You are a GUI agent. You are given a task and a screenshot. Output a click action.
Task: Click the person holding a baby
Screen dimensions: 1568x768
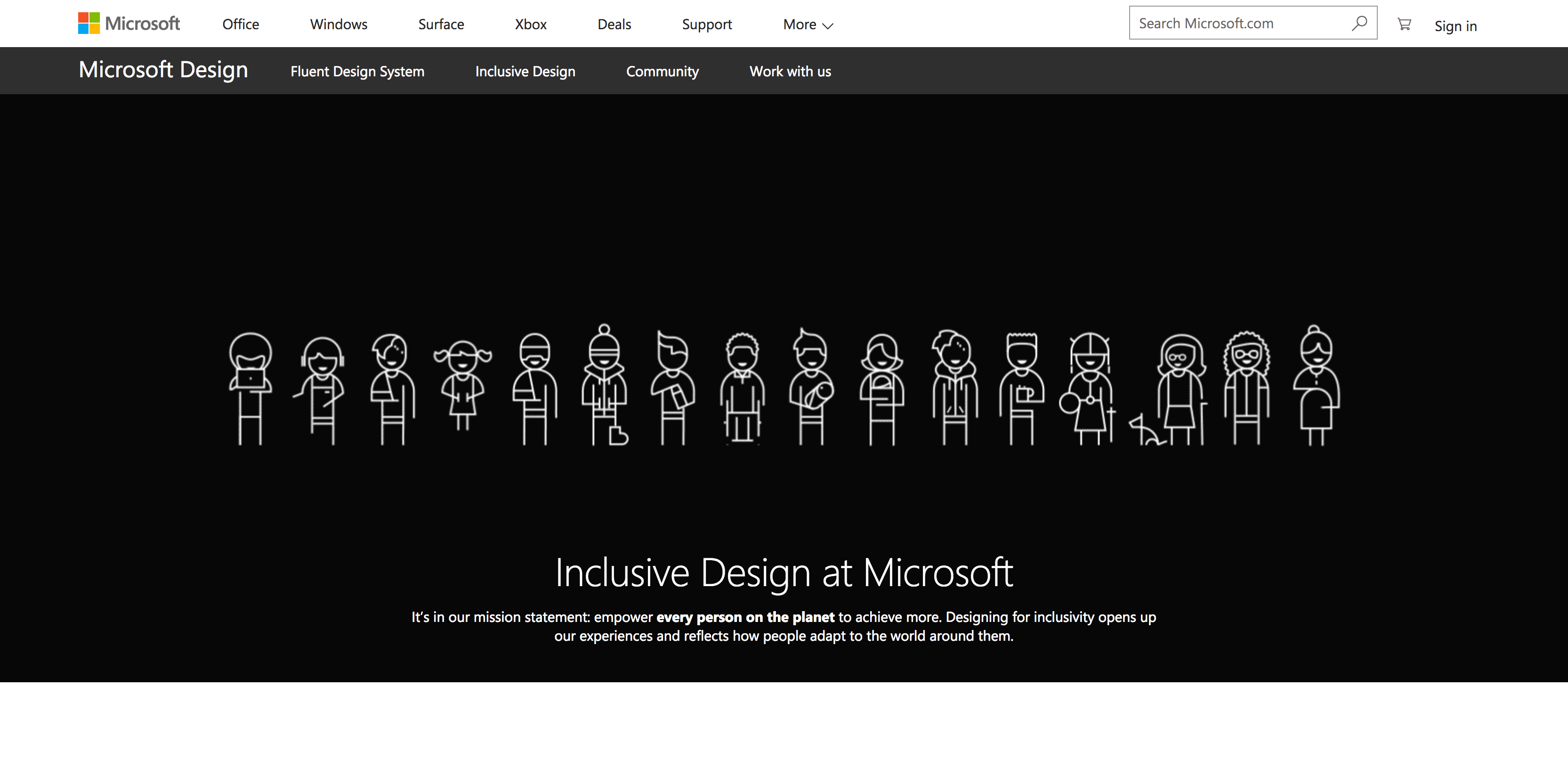811,387
